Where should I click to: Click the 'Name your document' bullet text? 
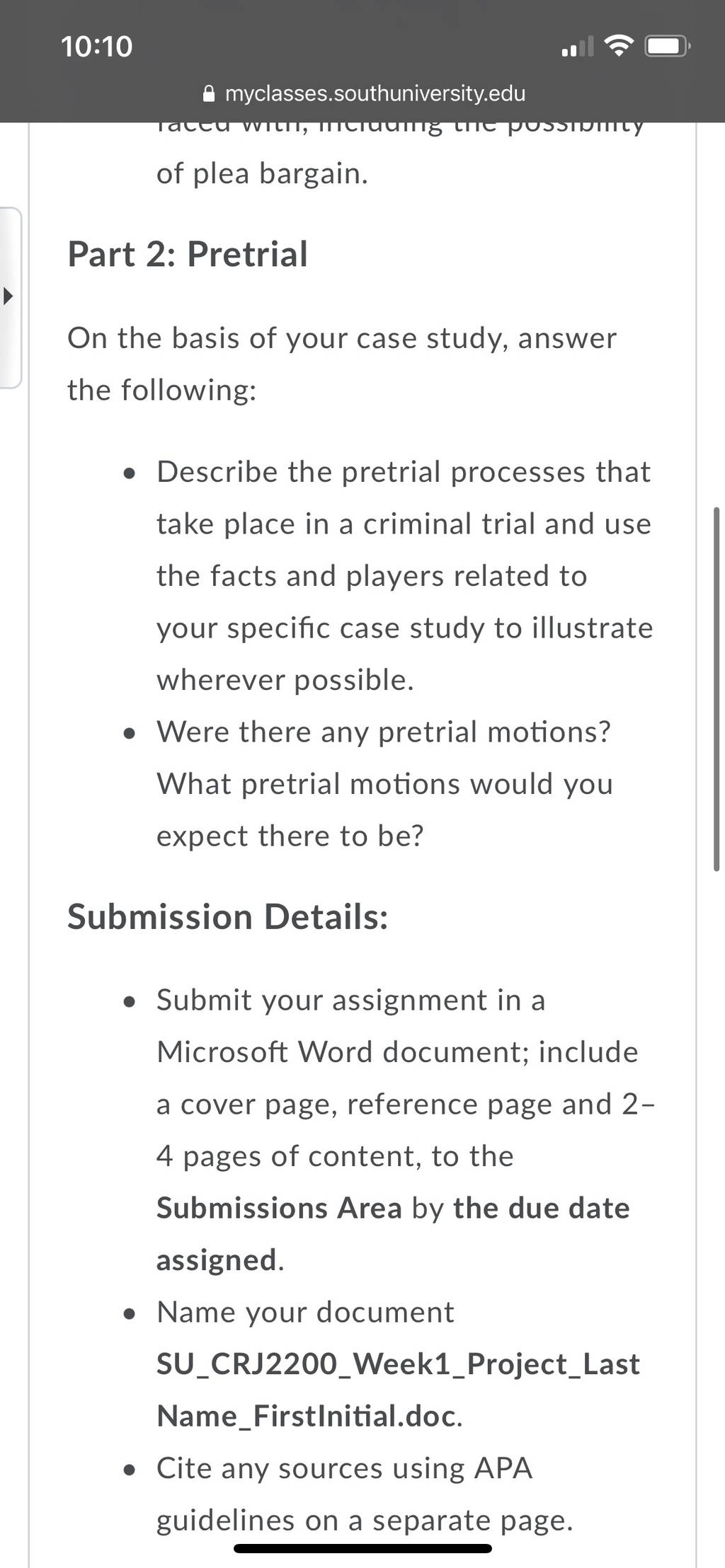pos(305,1312)
